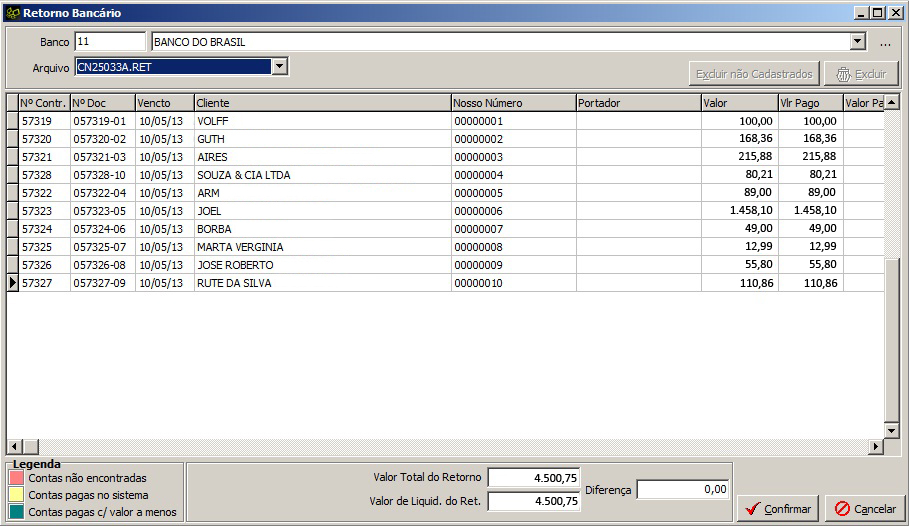Click the Vencto column header
909x526 pixels.
point(163,103)
